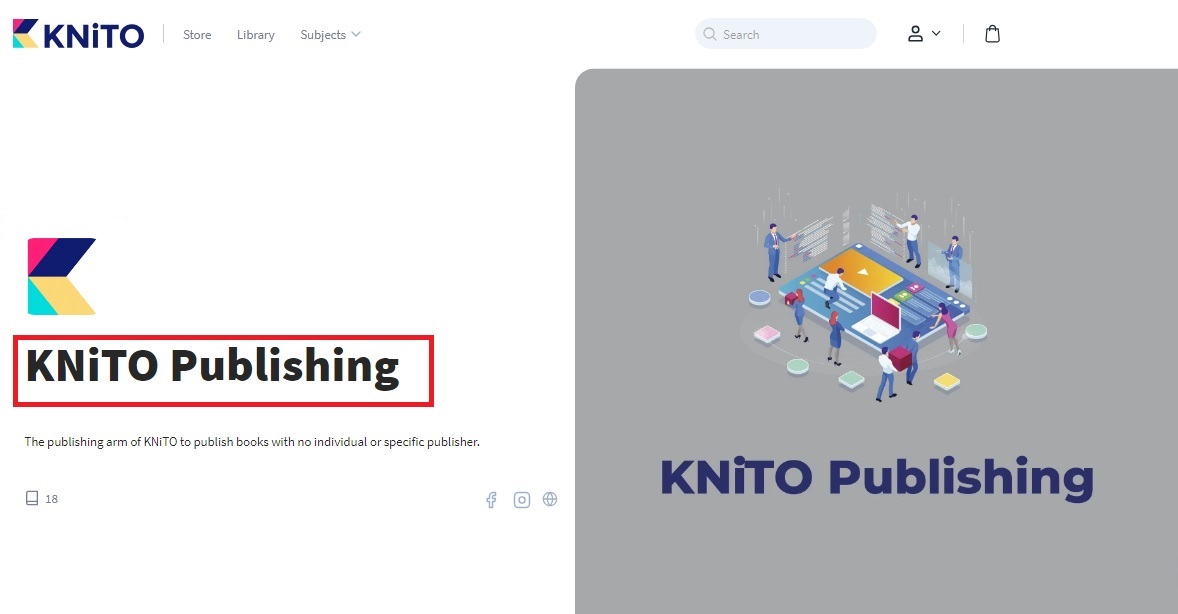Click the KNiTO logo in the header
Screen dimensions: 1178x614
(x=78, y=34)
